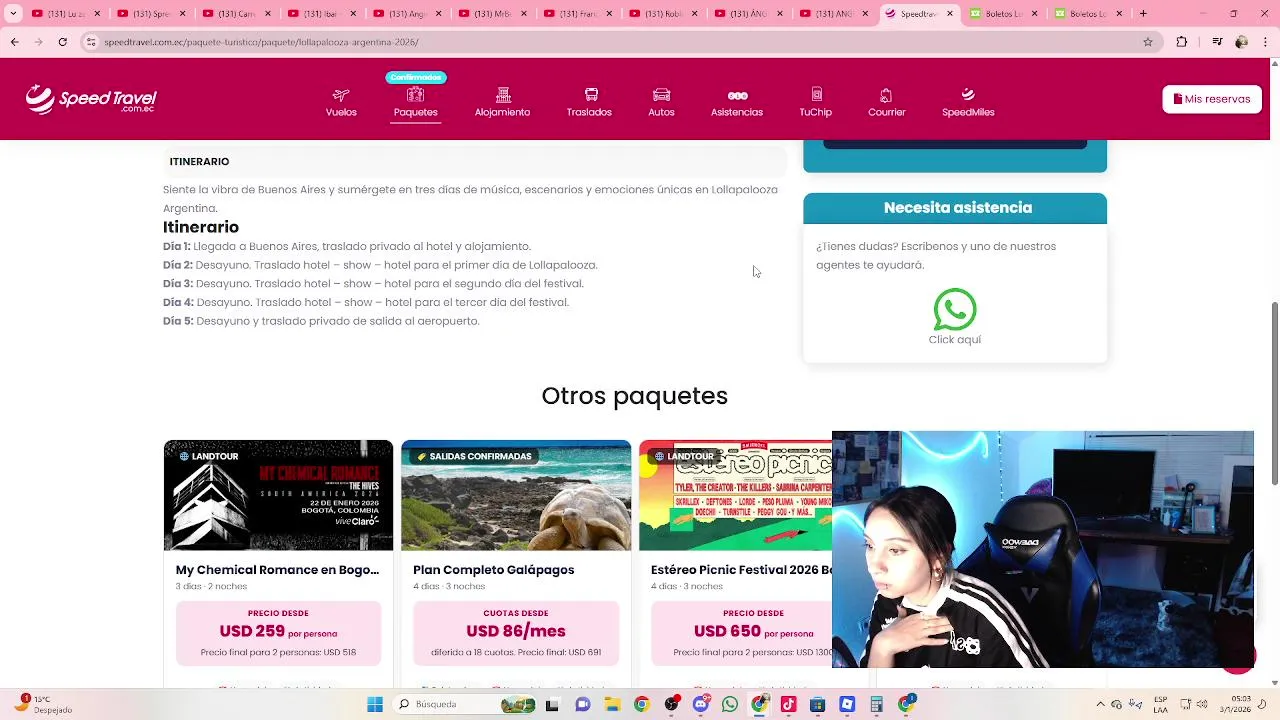Viewport: 1280px width, 720px height.
Task: Open Asistencias section
Action: coord(737,102)
